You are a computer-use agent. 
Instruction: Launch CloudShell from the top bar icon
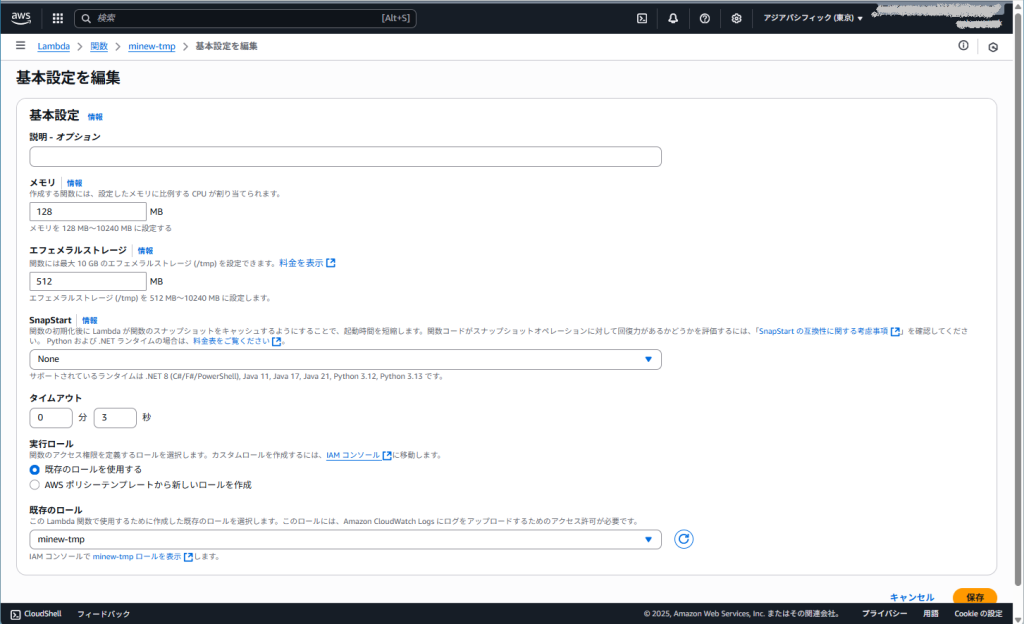[642, 18]
